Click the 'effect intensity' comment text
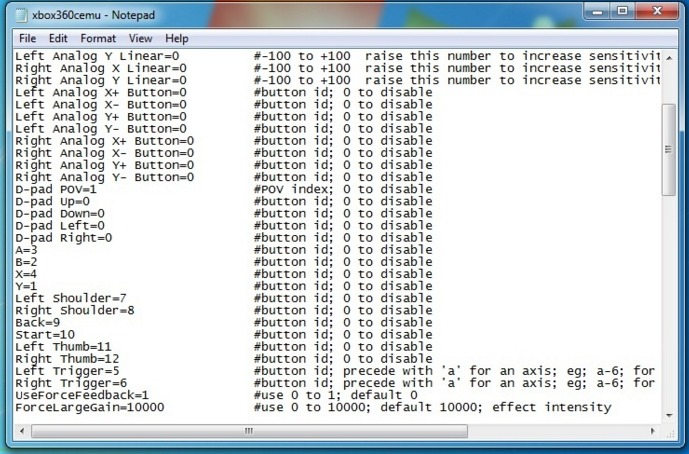The width and height of the screenshot is (689, 454). click(x=552, y=407)
